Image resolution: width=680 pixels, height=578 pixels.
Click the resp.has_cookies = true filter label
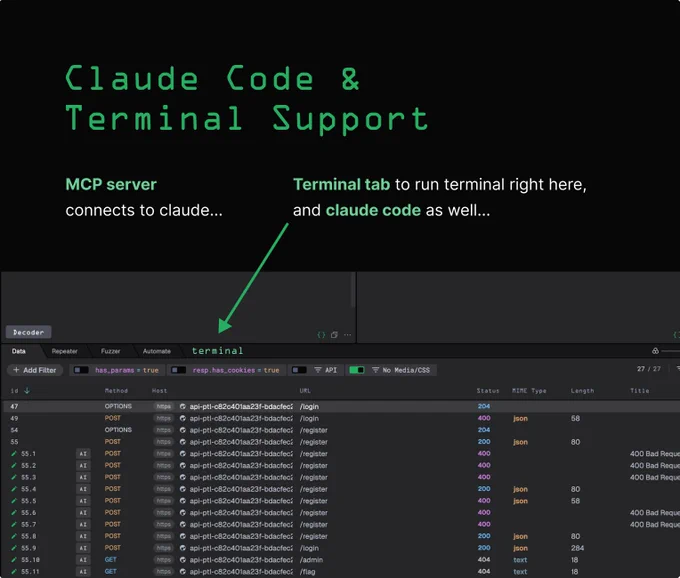236,370
